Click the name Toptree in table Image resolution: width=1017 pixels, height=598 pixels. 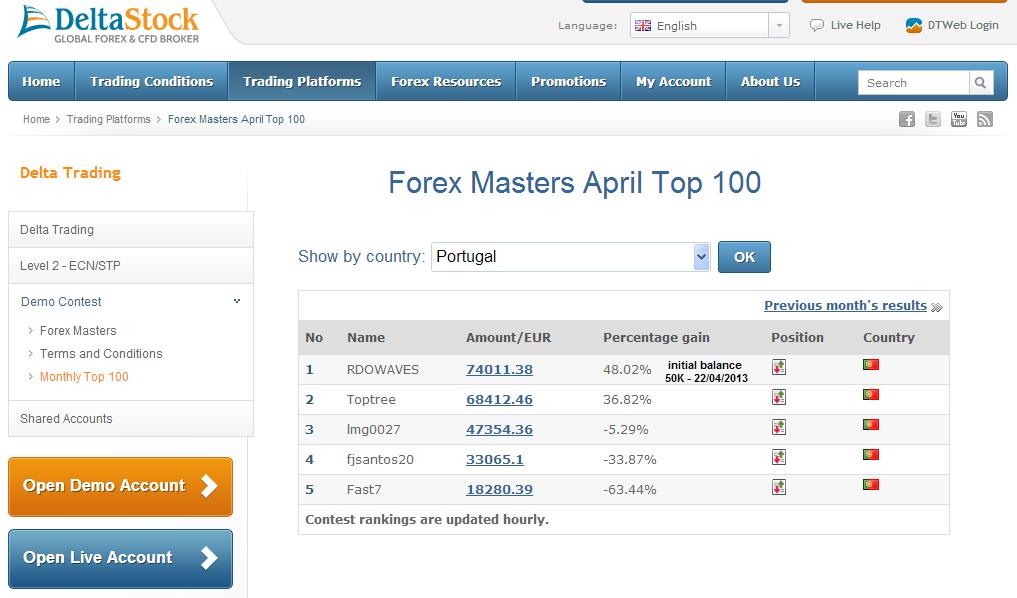coord(371,400)
